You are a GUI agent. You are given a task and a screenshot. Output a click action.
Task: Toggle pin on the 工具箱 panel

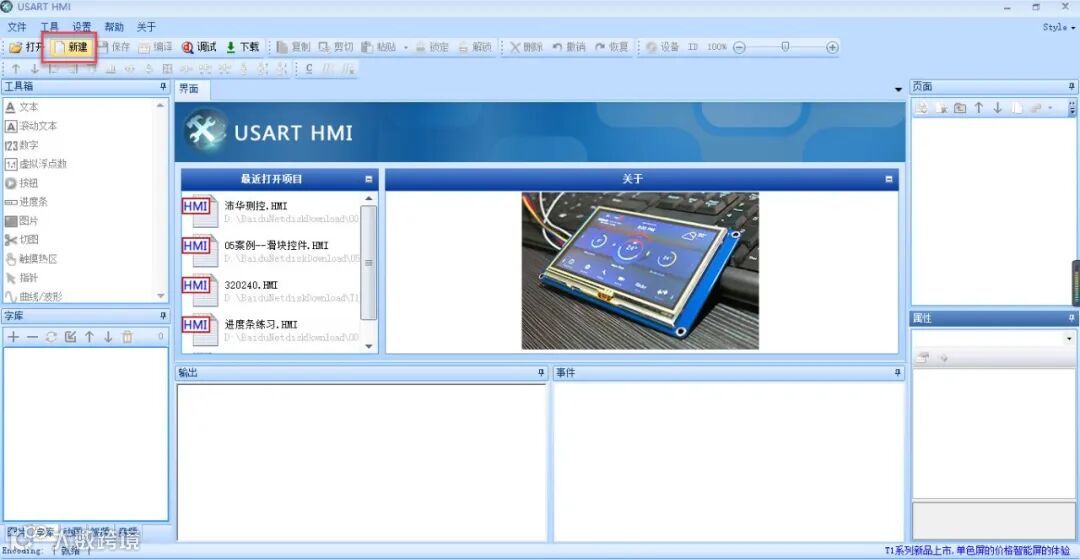click(x=163, y=87)
